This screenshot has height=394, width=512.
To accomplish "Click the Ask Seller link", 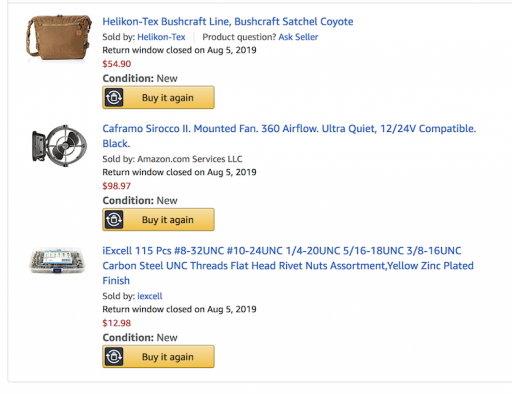I will coord(298,37).
